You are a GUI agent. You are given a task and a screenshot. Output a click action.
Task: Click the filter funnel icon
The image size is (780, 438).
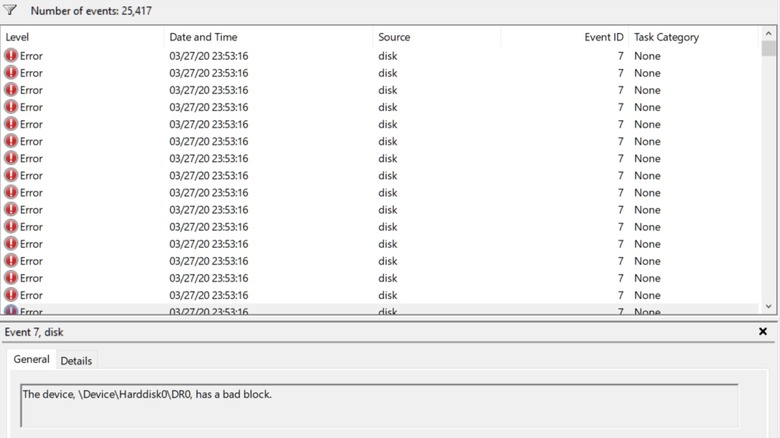[x=11, y=11]
